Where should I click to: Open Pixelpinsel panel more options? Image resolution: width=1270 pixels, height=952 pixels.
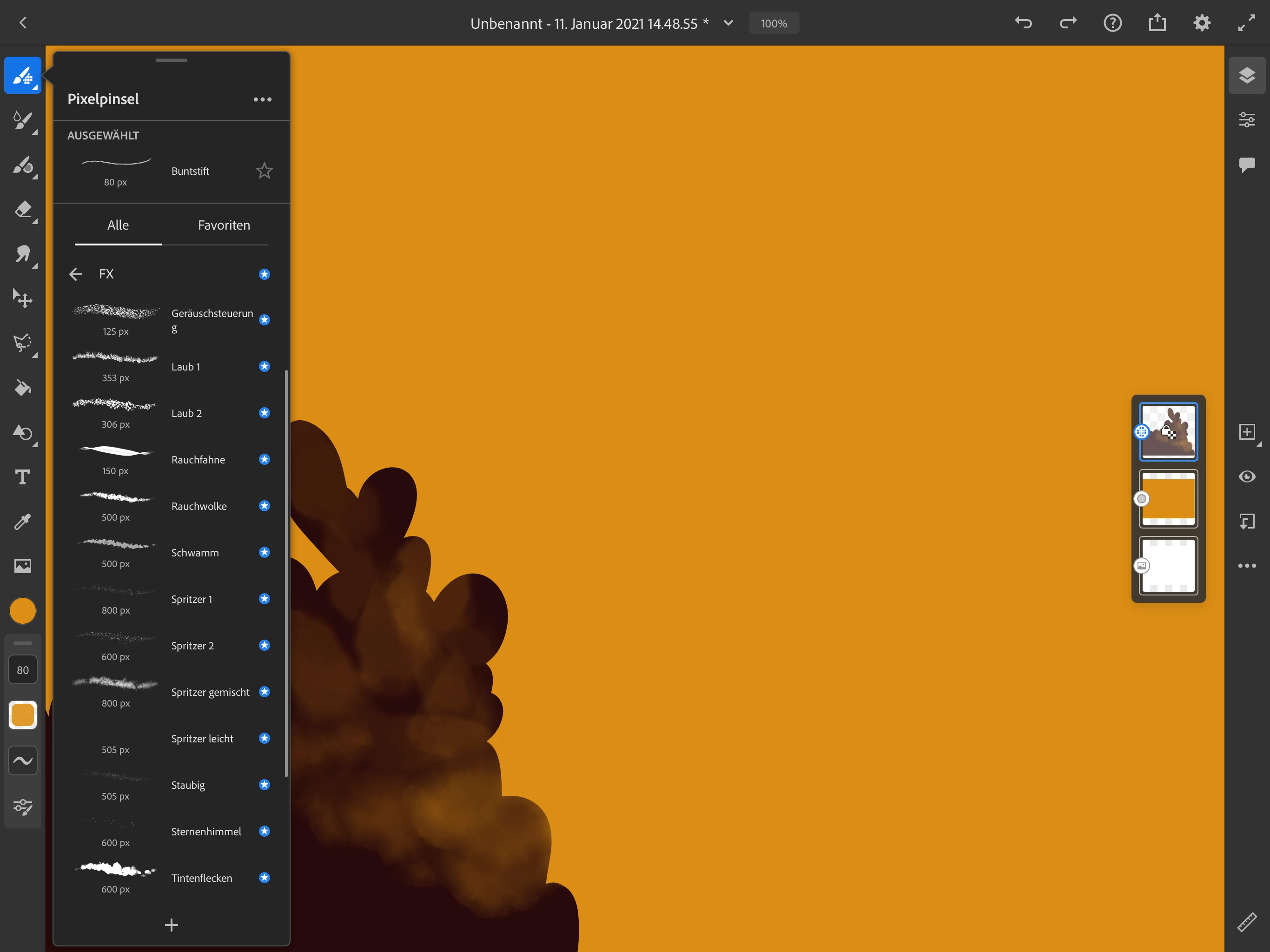[x=262, y=99]
